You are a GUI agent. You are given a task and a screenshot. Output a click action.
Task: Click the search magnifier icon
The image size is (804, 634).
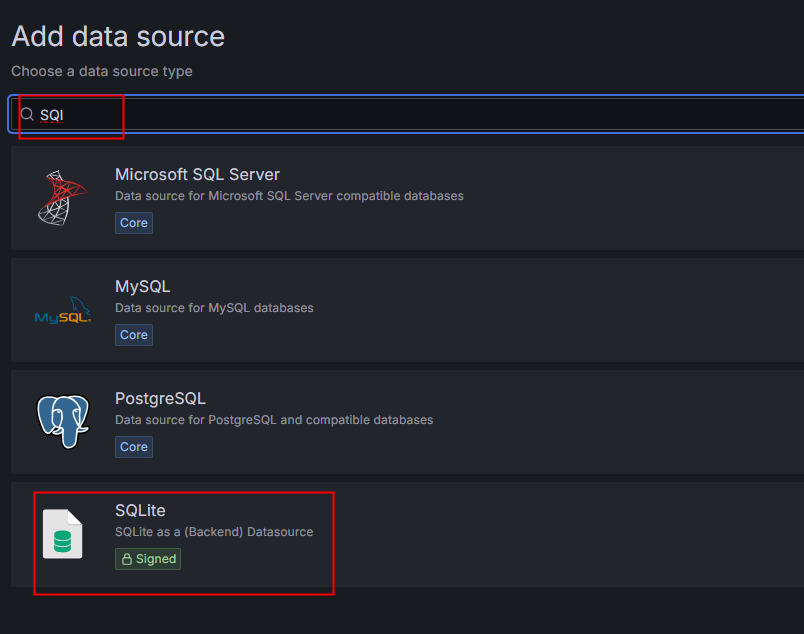click(27, 114)
